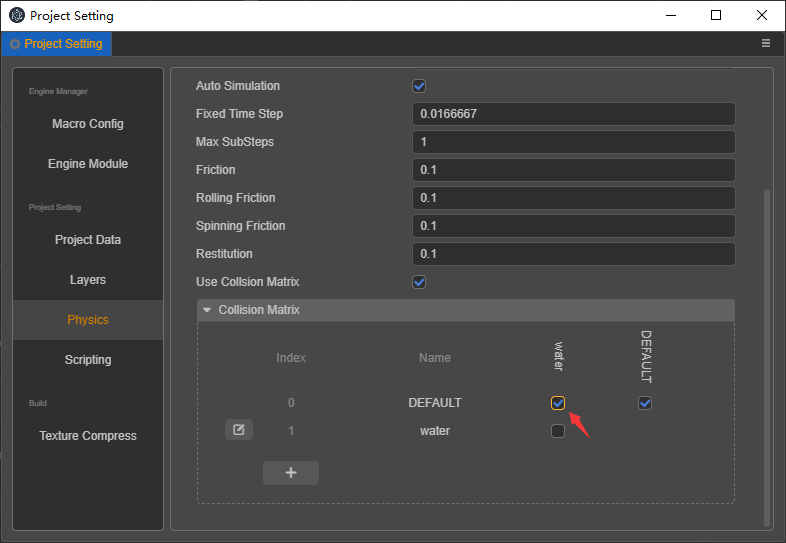This screenshot has height=543, width=786.
Task: Toggle DEFAULT row DEFAULT column checkbox
Action: tap(645, 403)
